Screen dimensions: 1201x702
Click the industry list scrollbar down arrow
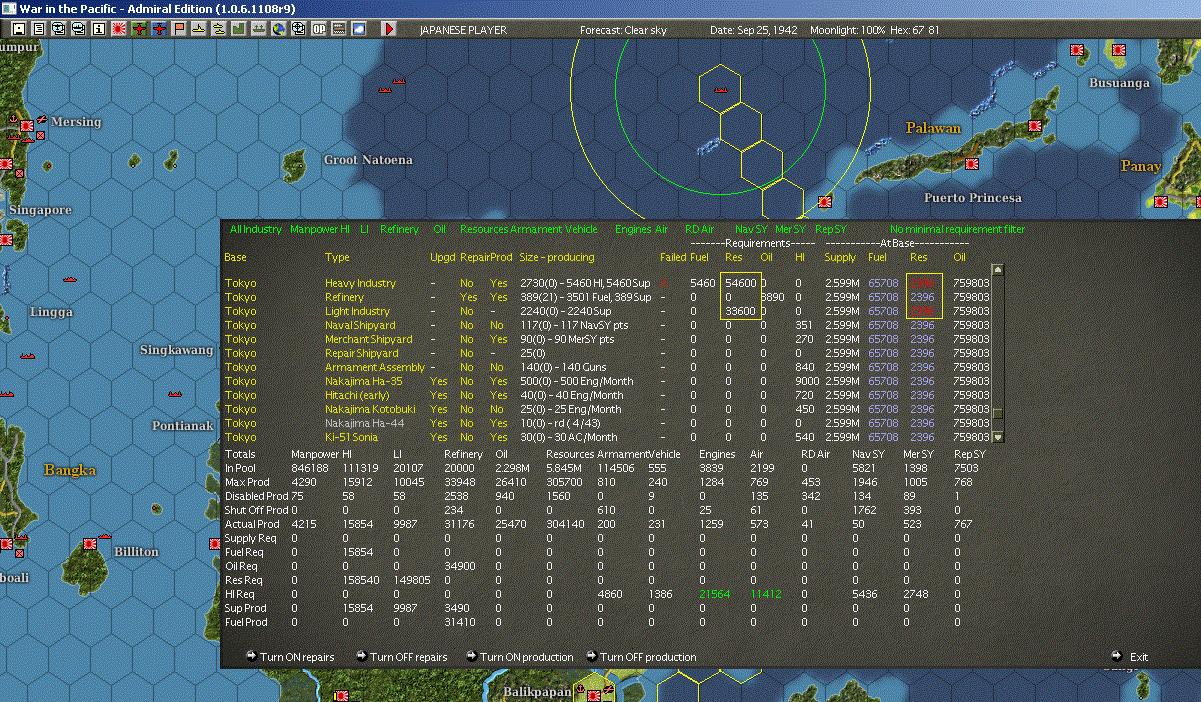[x=997, y=437]
